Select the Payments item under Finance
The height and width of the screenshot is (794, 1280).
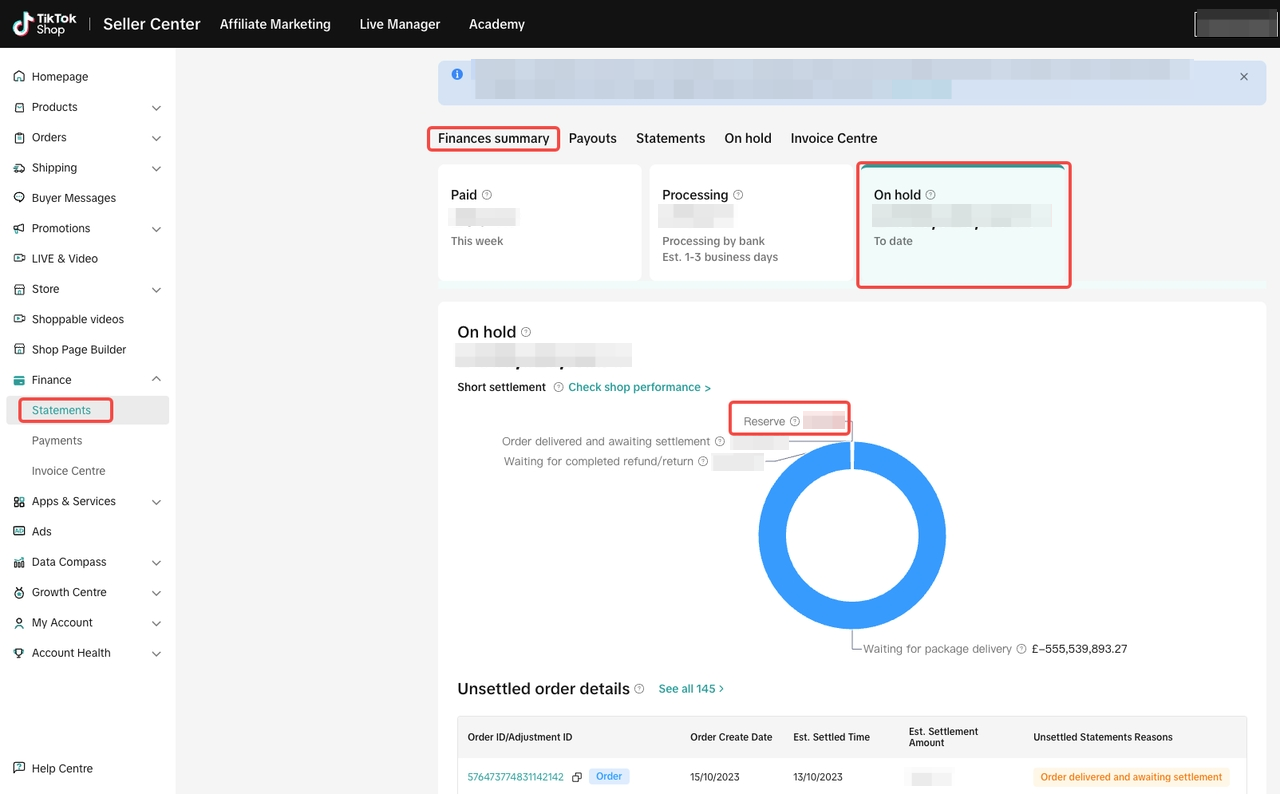[57, 441]
